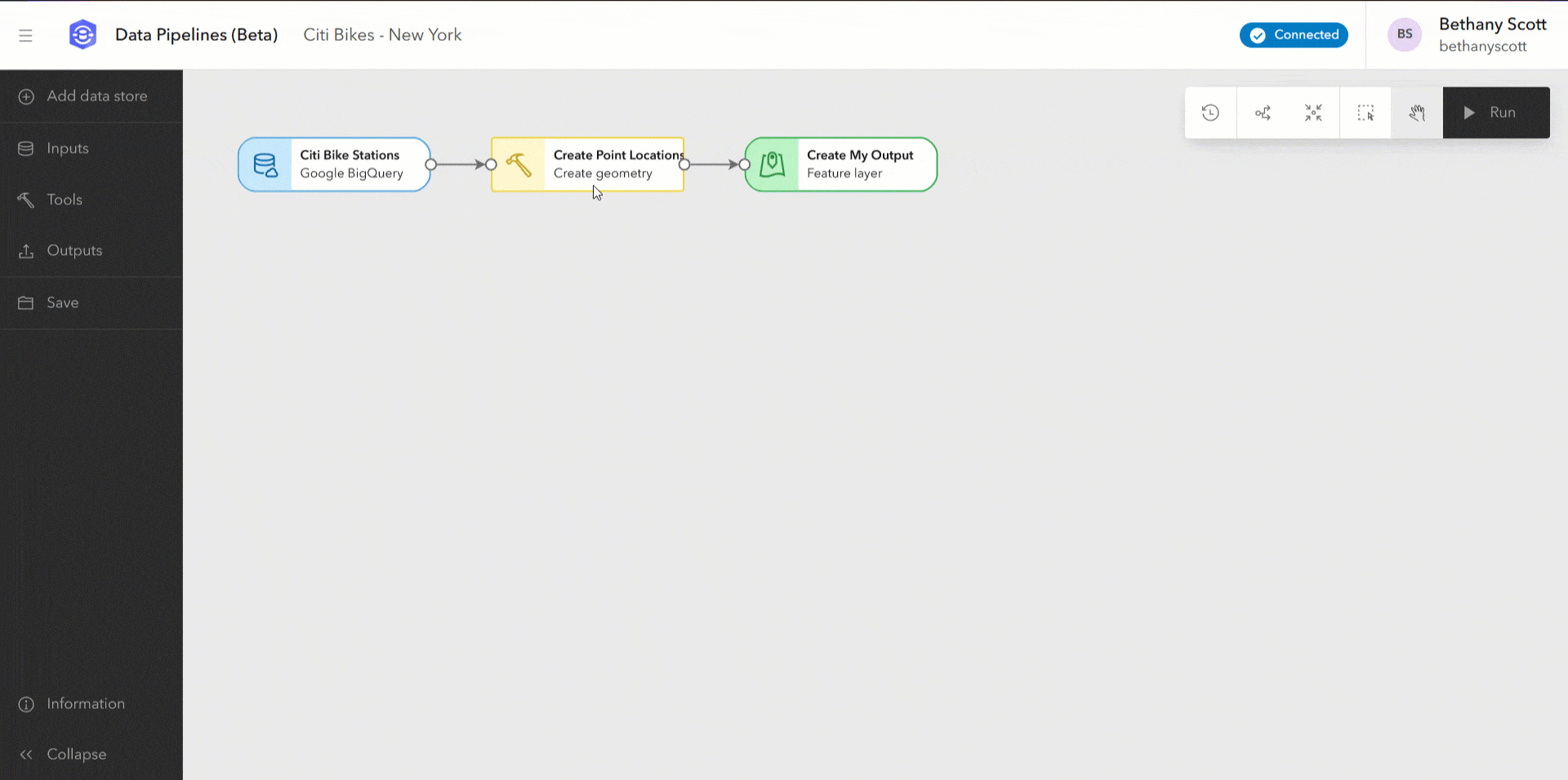This screenshot has width=1568, height=780.
Task: Open the auto-layout pipeline icon
Action: coord(1263,113)
